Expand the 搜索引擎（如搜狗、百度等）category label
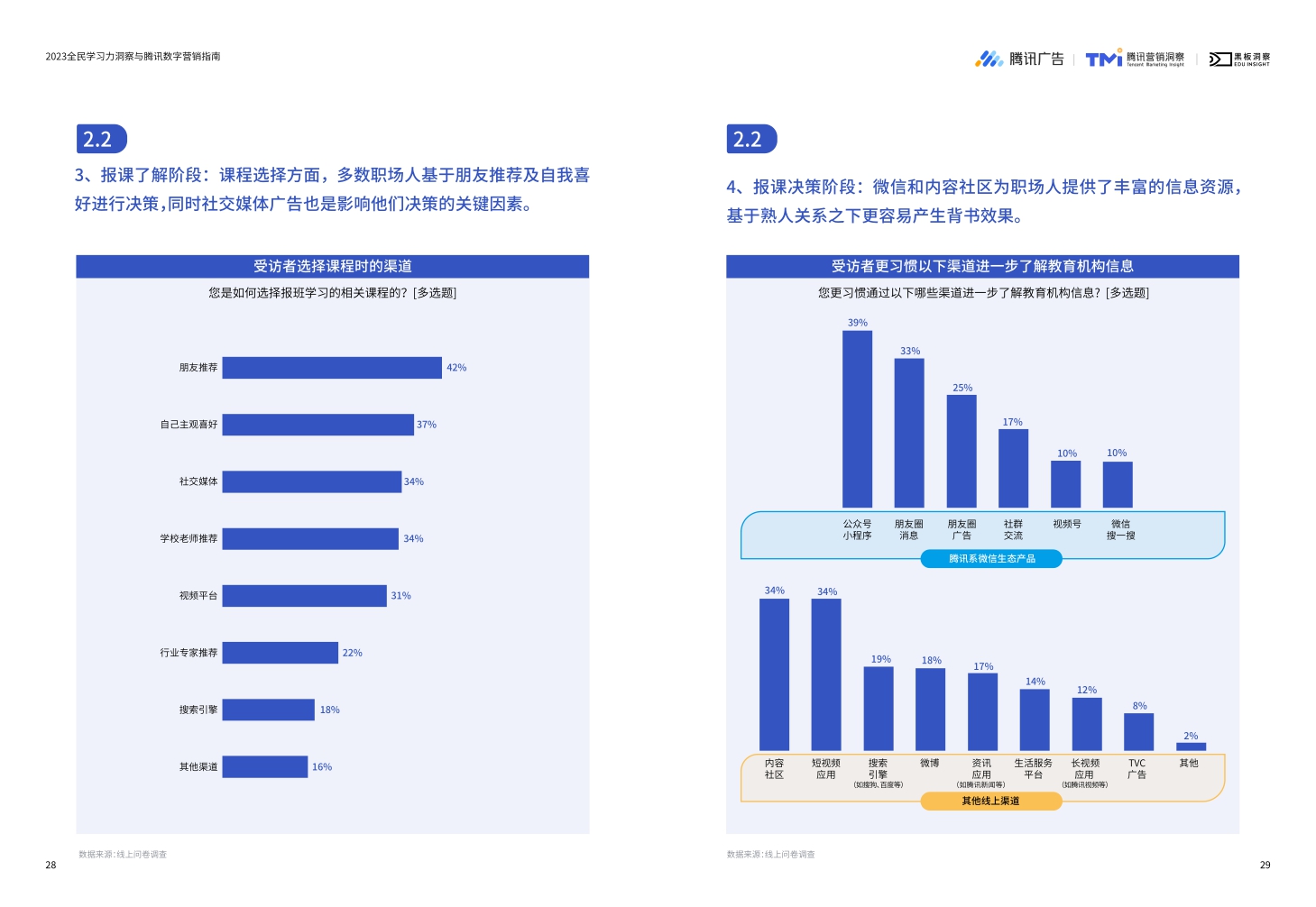1316x907 pixels. pos(877,772)
